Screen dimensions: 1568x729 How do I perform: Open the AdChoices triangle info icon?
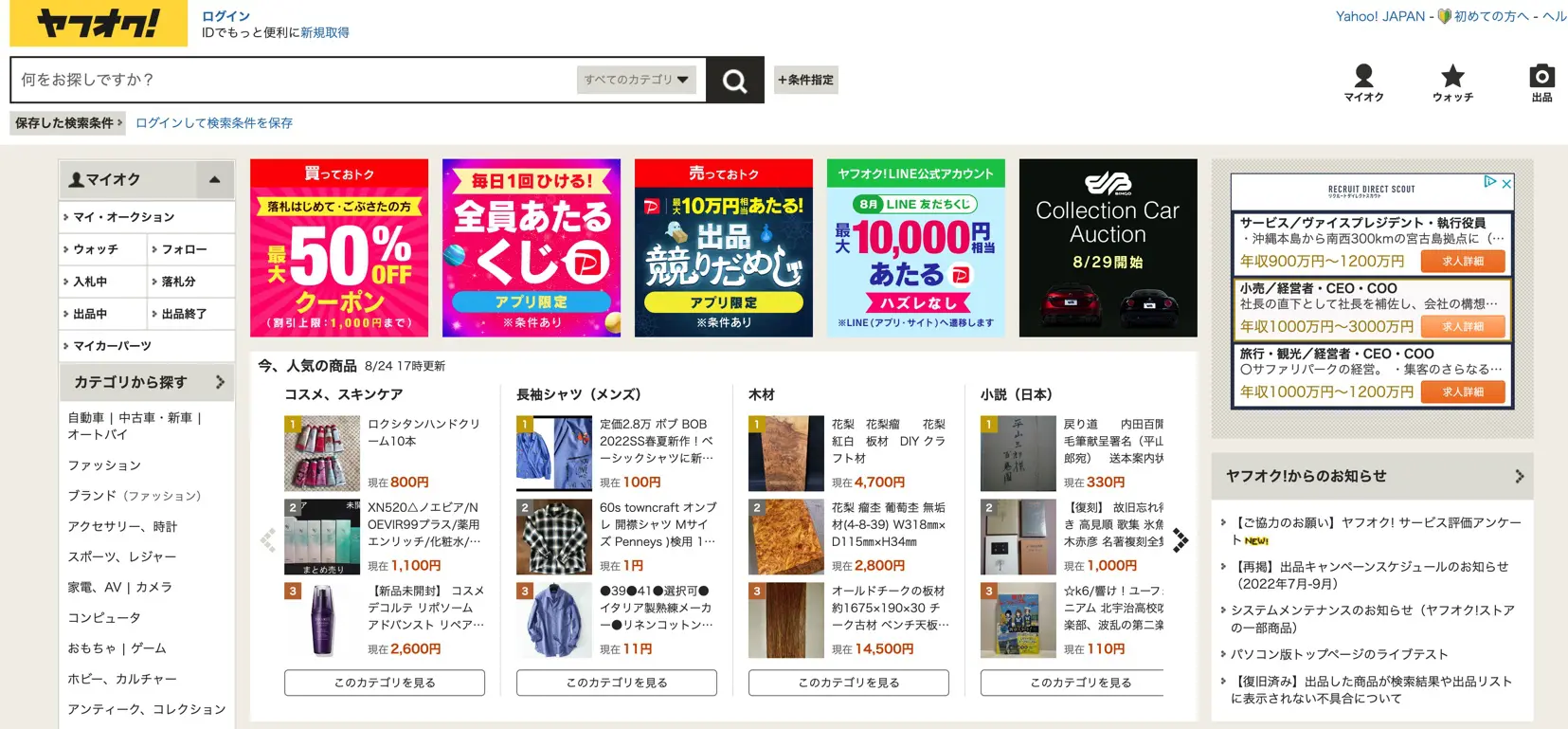coord(1490,181)
